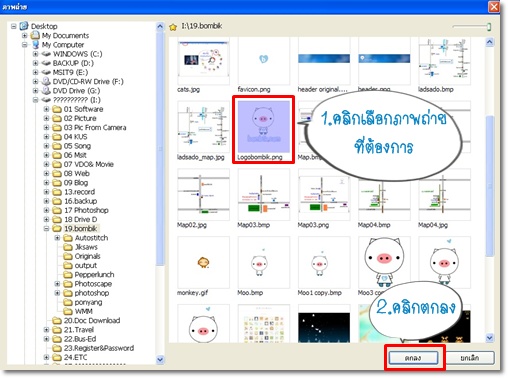Expand the Autostitch subfolder node
Viewport: 508px width, 378px height.
coord(57,238)
